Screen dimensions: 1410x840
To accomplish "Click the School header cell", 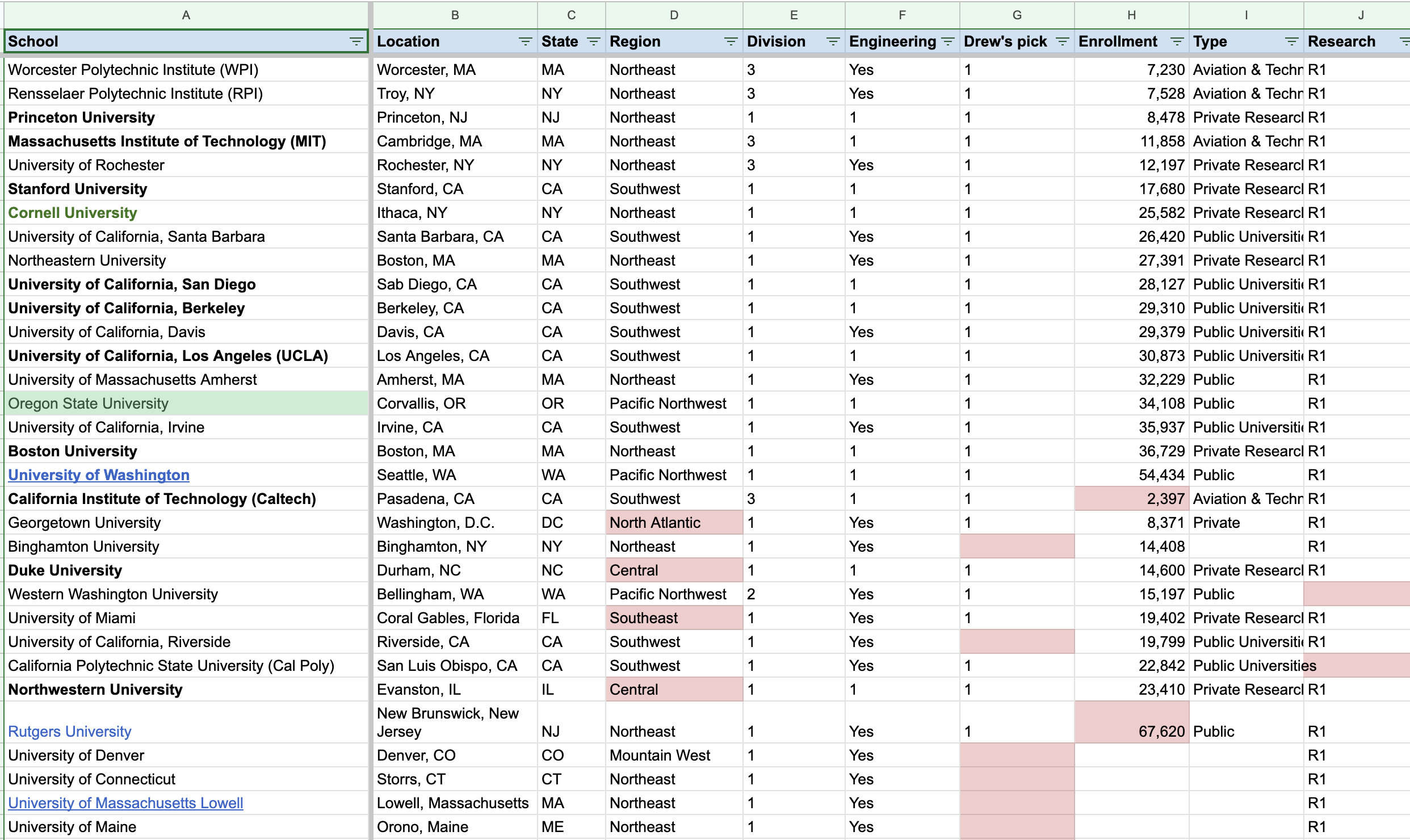I will [186, 41].
